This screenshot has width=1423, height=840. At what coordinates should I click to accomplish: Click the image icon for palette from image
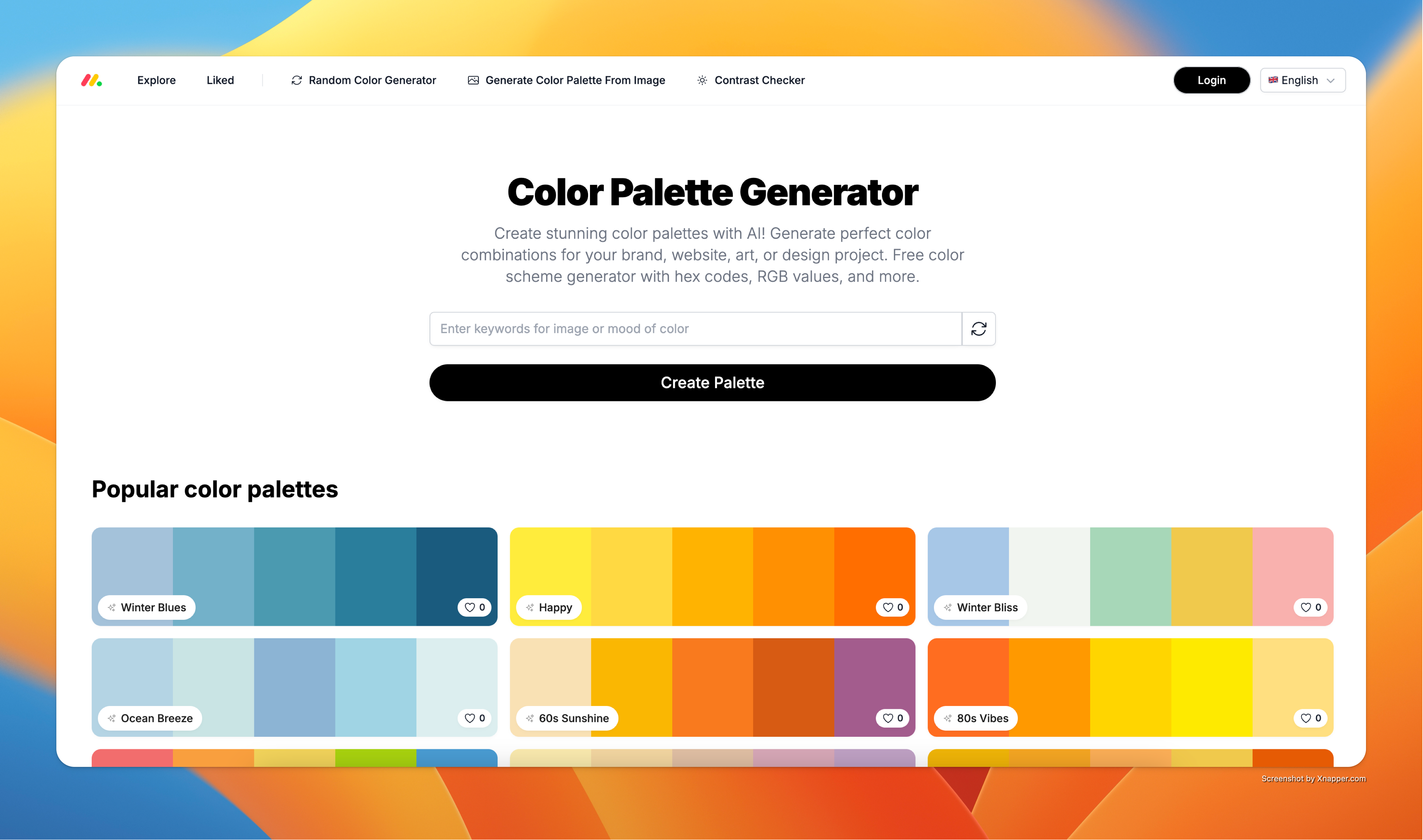[473, 80]
